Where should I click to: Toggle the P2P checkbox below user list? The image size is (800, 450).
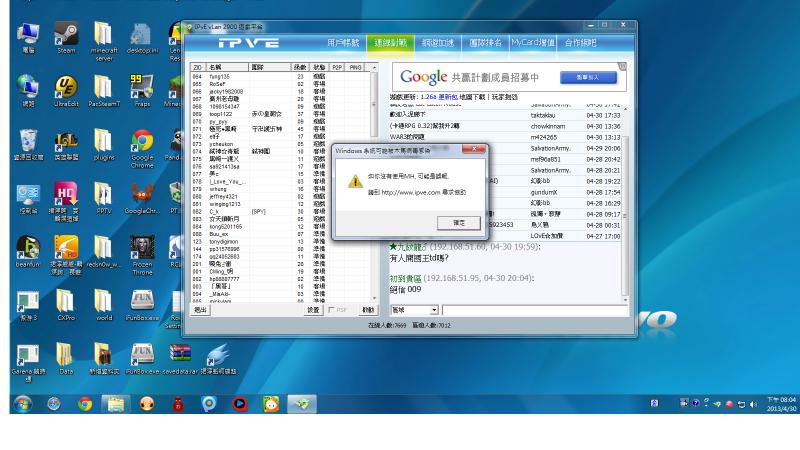click(x=332, y=310)
